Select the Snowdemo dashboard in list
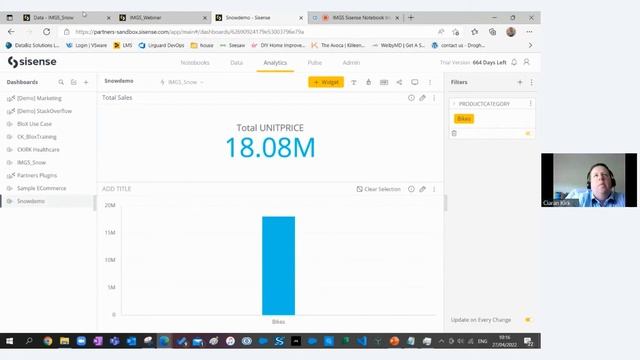This screenshot has width=640, height=360. [x=31, y=201]
